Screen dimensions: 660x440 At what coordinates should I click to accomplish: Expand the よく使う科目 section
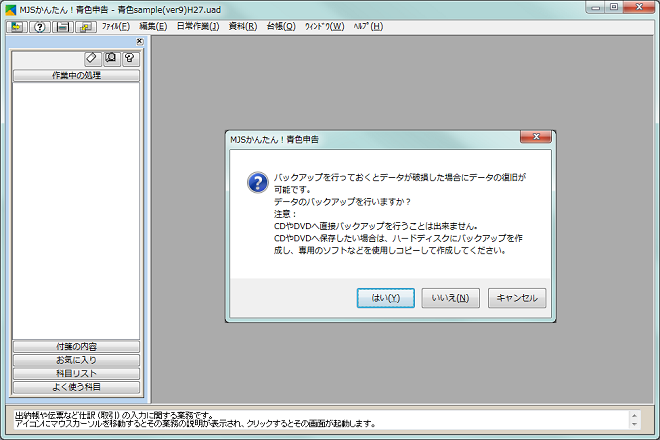click(76, 387)
